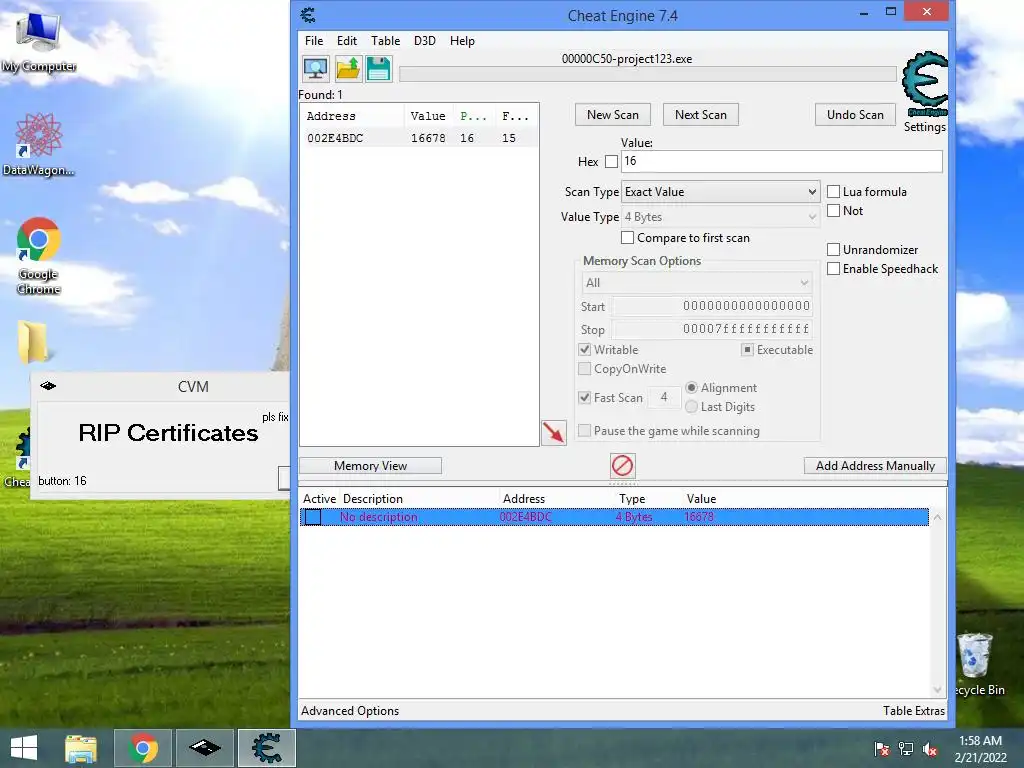Open Scan Type dropdown
1024x768 pixels.
click(x=720, y=191)
